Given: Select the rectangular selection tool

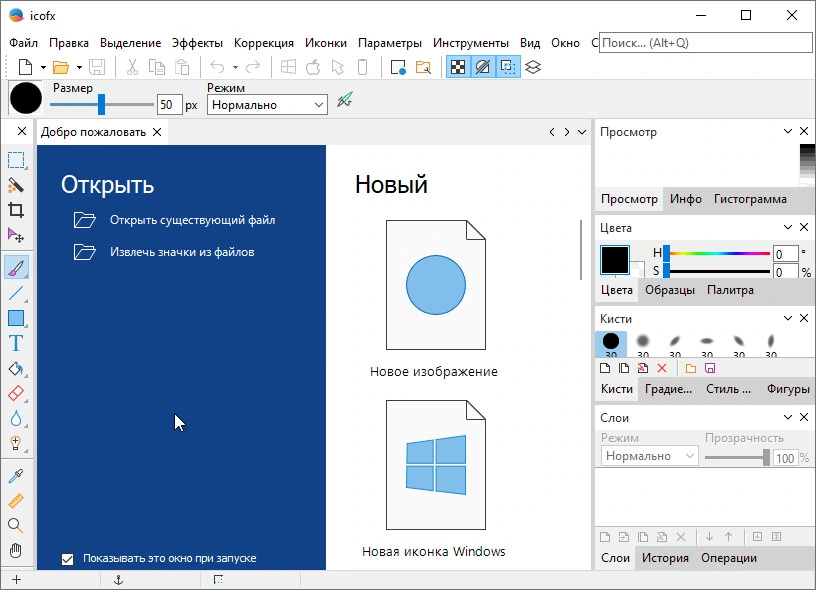Looking at the screenshot, I should (16, 160).
